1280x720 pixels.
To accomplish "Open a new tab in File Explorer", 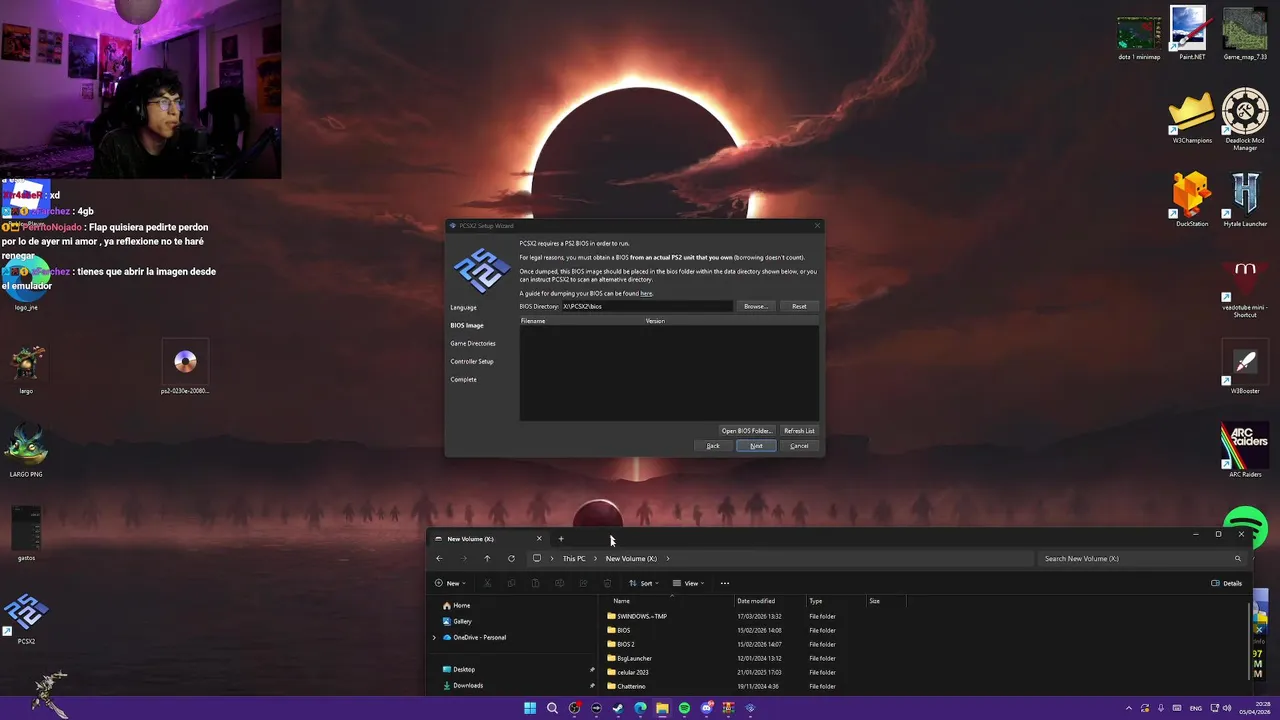I will pos(561,539).
